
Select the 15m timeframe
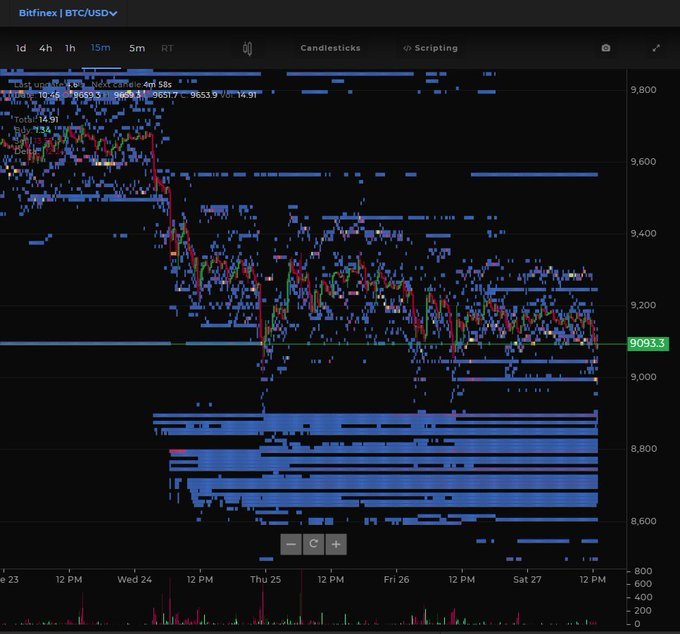101,48
